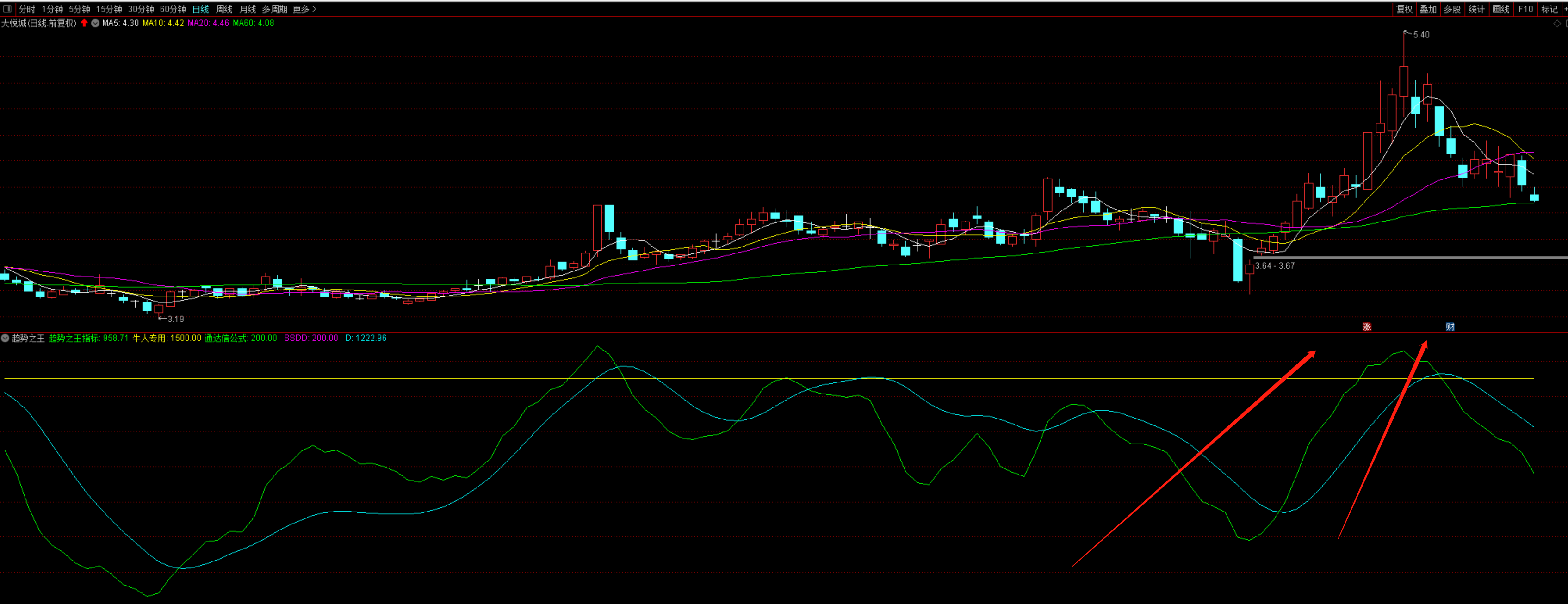Click the 3.64 - 3.67 gap label
Image resolution: width=1568 pixels, height=604 pixels.
pyautogui.click(x=1275, y=266)
